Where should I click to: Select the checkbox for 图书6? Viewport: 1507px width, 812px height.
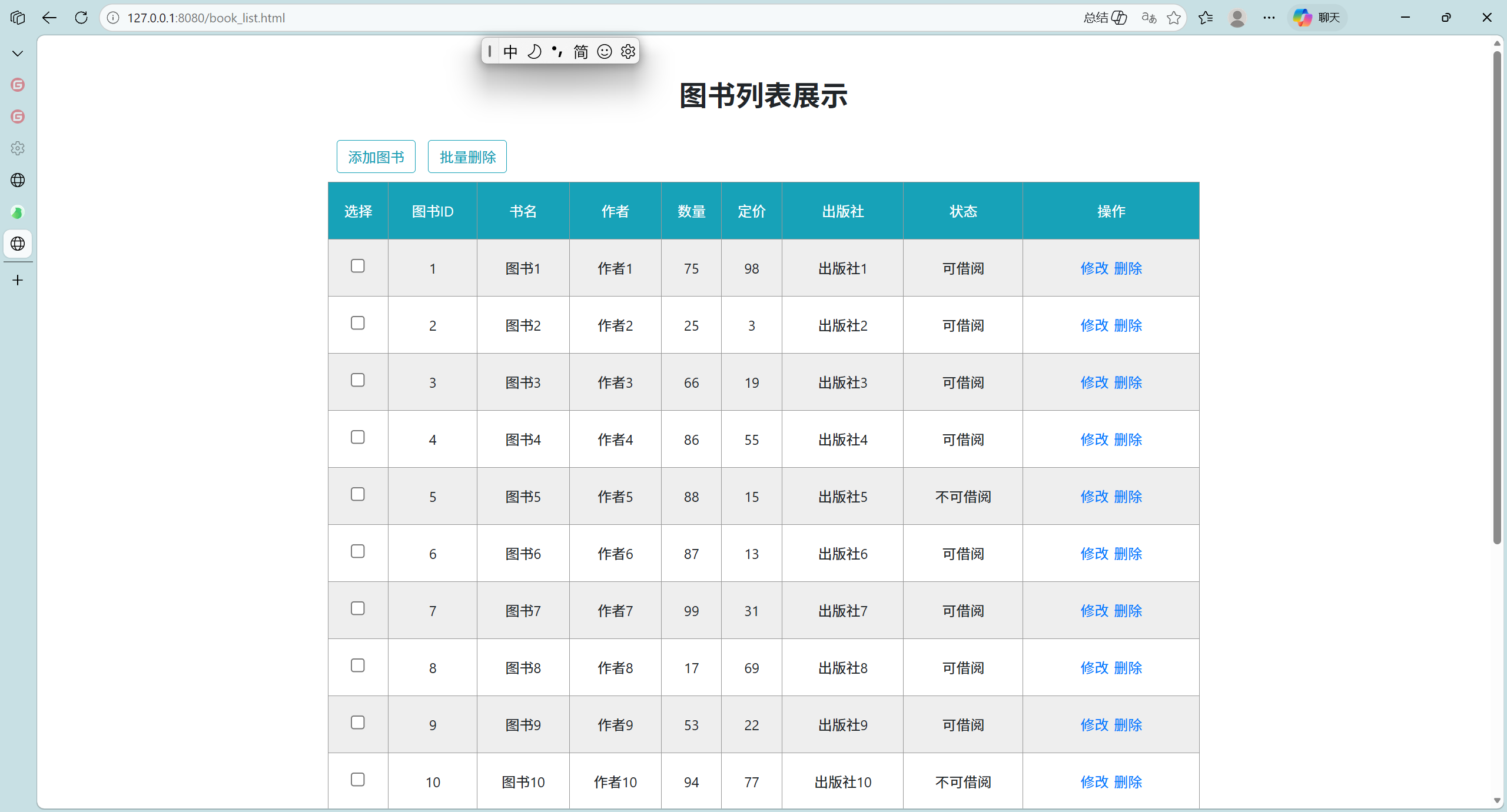(358, 551)
